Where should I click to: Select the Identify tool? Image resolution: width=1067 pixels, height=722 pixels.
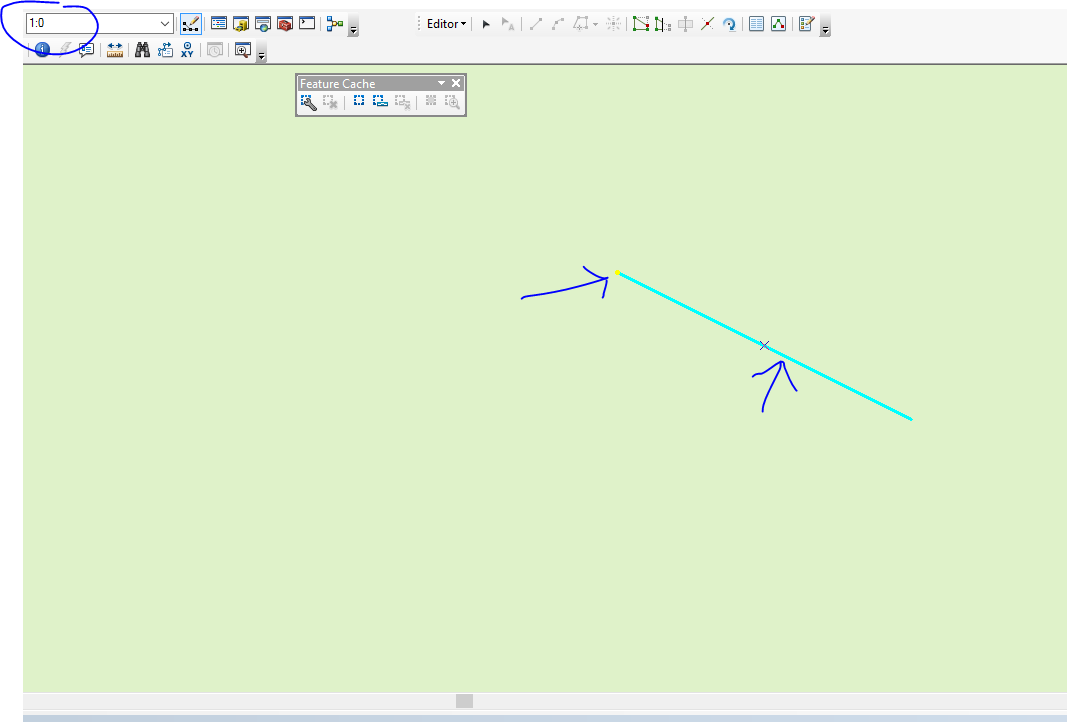click(42, 50)
